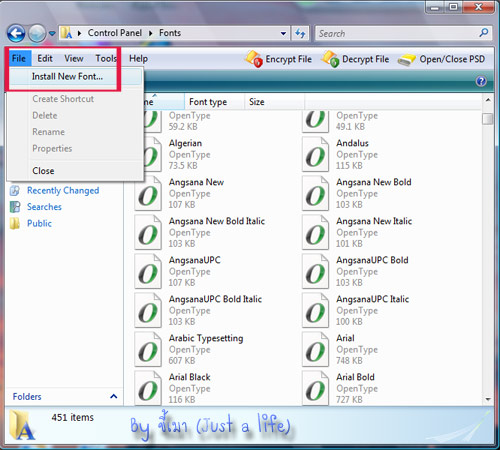Select Fonts in the address path

coord(170,33)
